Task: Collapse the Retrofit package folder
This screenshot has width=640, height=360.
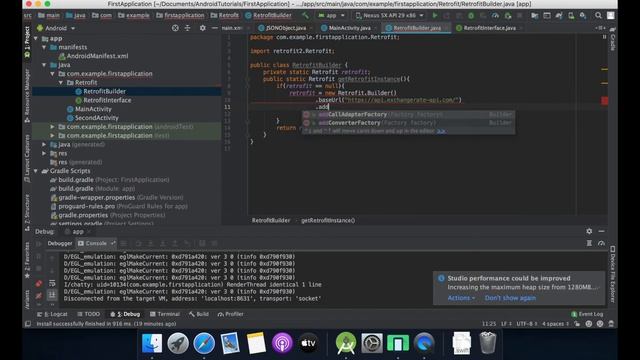Action: coord(61,82)
